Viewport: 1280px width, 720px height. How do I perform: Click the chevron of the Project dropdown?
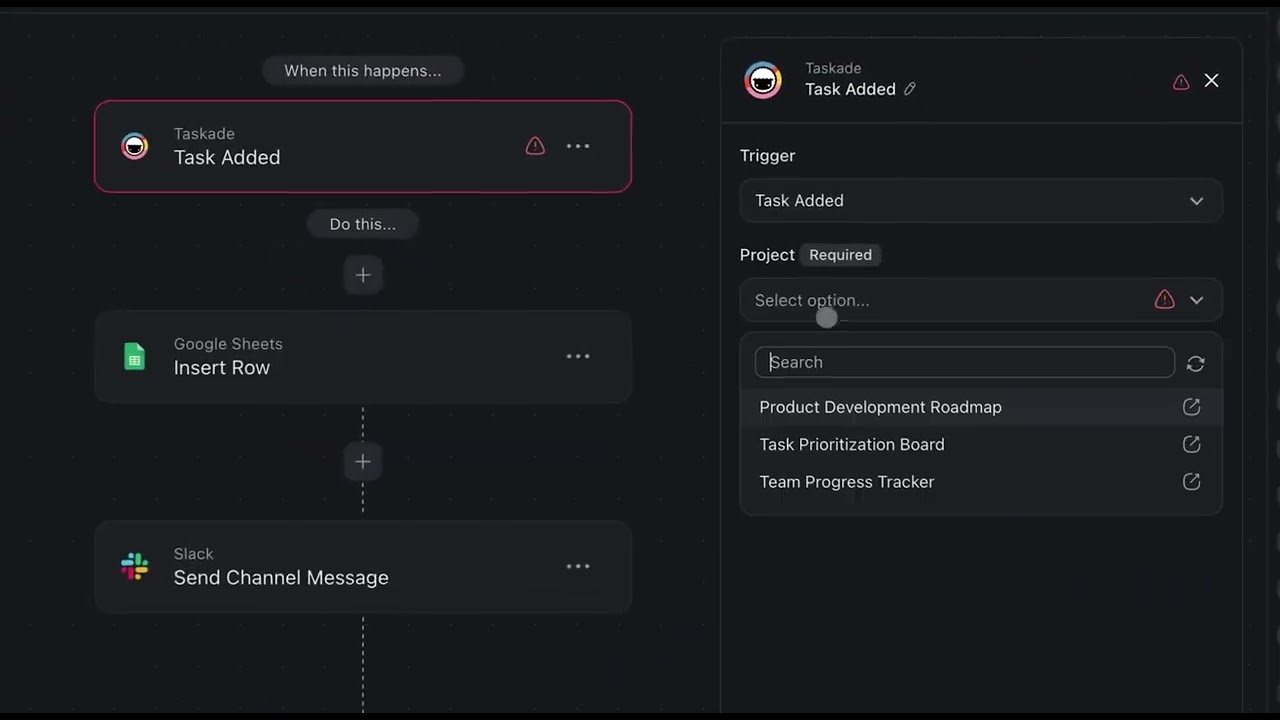[x=1197, y=300]
